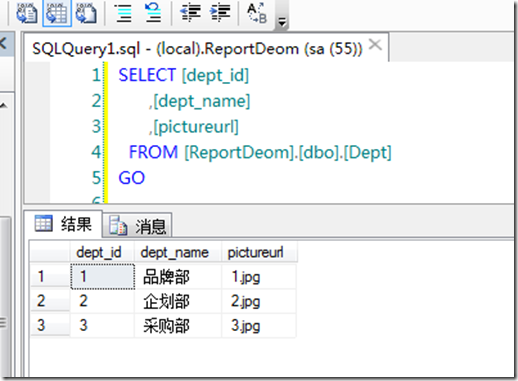Viewport: 518px width, 381px height.
Task: Open toolbar options dropdown arrow
Action: (x=282, y=22)
